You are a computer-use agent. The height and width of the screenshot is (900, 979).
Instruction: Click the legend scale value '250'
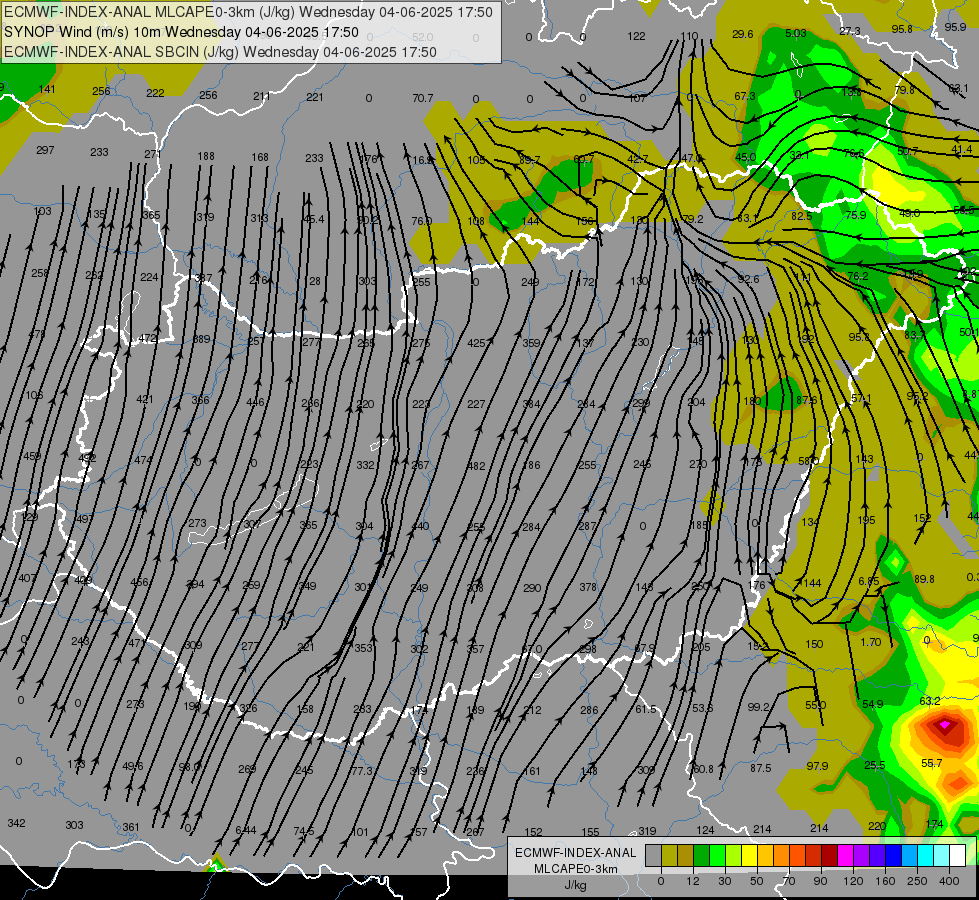point(917,881)
